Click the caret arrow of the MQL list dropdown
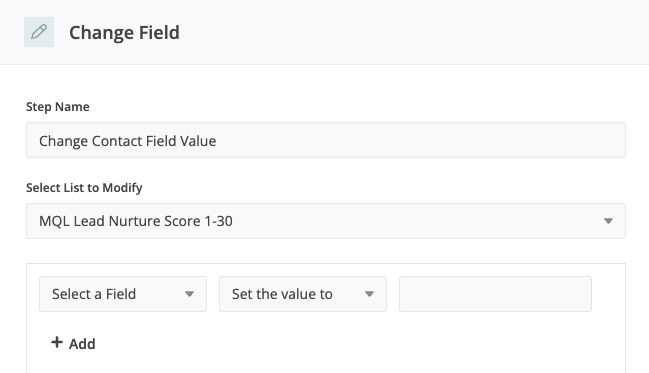The height and width of the screenshot is (373, 649). point(608,221)
